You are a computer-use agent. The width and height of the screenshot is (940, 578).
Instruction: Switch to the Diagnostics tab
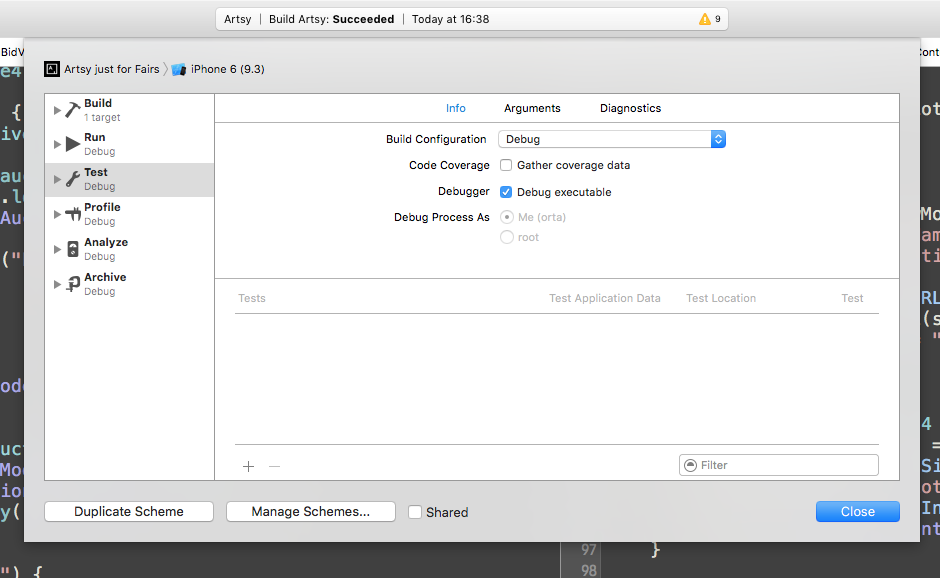pyautogui.click(x=631, y=108)
